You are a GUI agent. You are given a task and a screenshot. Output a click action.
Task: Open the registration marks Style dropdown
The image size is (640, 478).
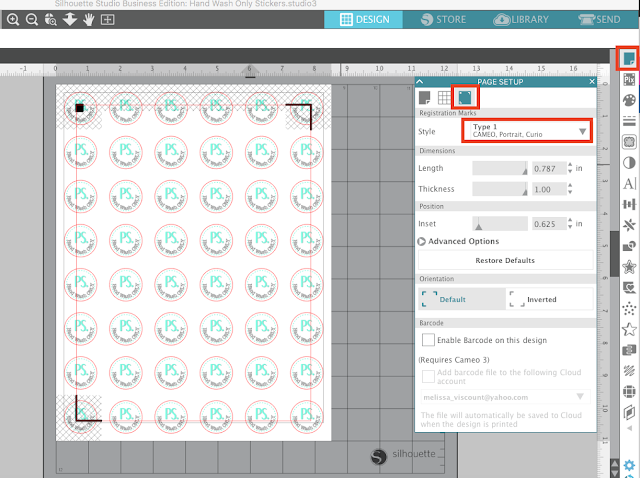click(527, 131)
